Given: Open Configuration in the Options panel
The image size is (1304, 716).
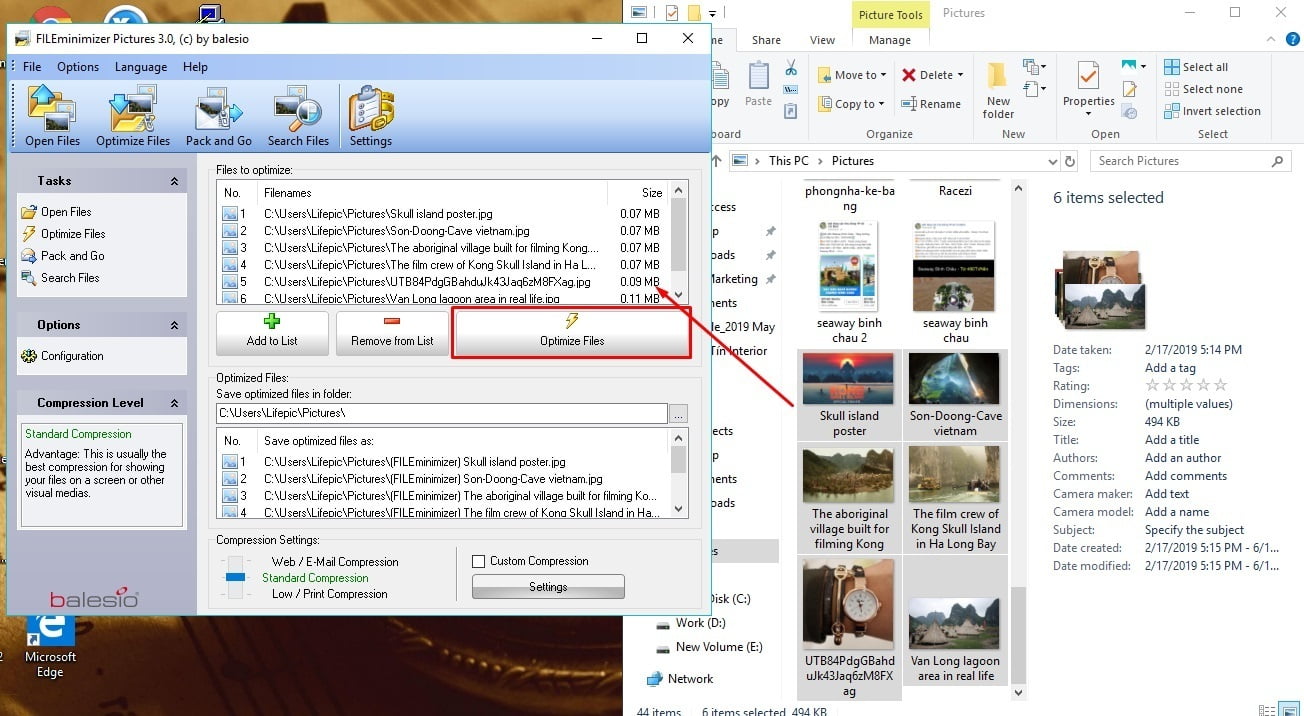Looking at the screenshot, I should click(62, 356).
